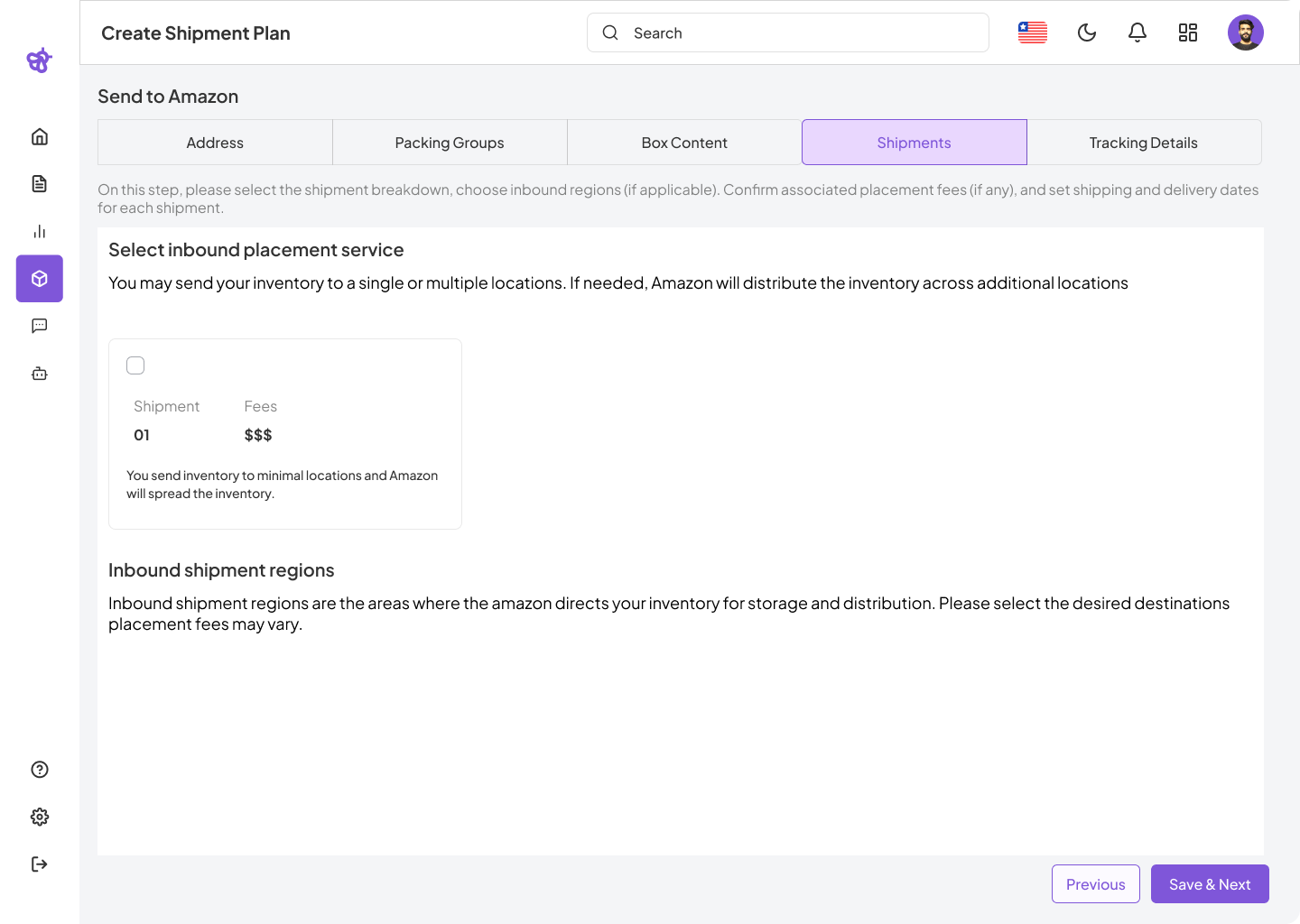
Task: Open the bar chart analytics icon
Action: [40, 232]
